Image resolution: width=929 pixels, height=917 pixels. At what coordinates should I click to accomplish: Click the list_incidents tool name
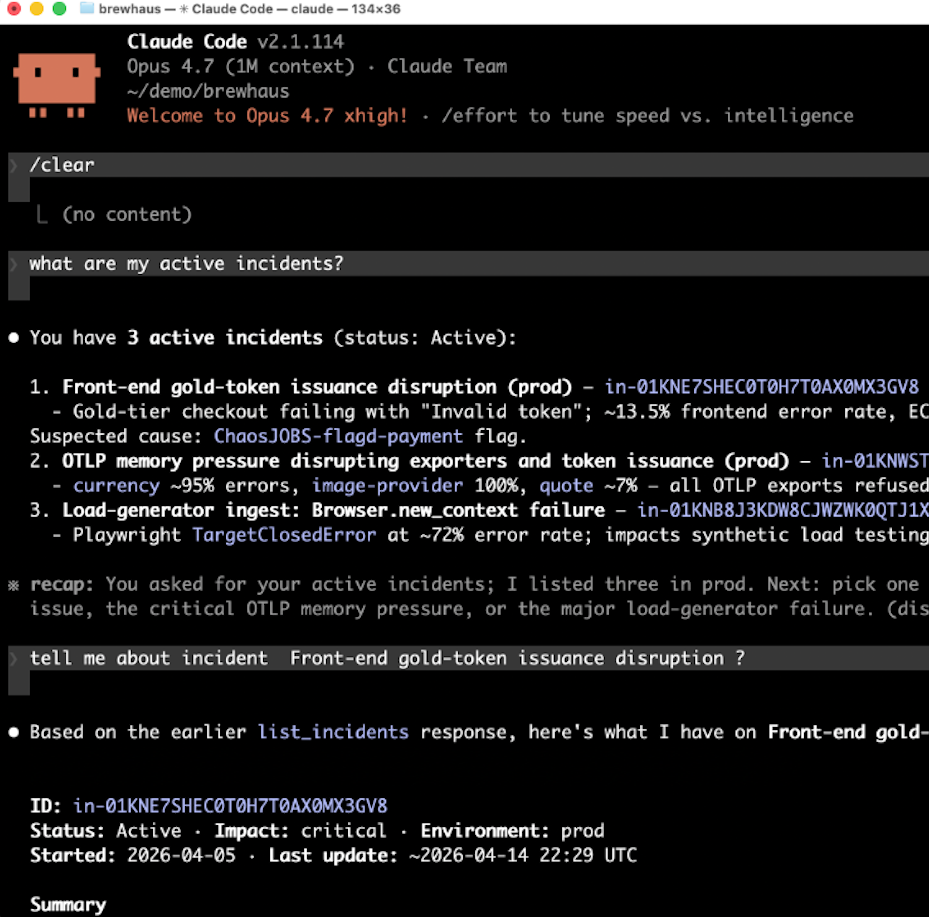(x=333, y=732)
